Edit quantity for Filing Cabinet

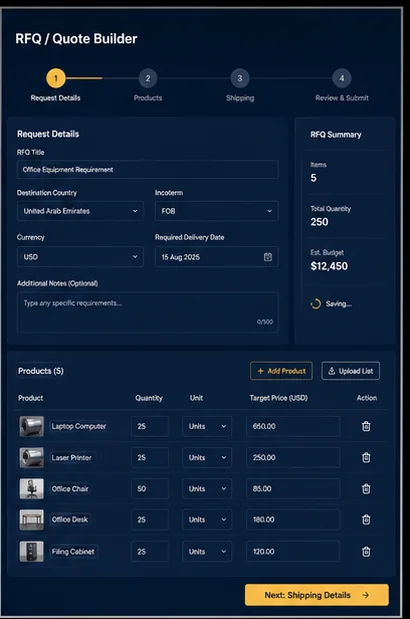(x=150, y=551)
